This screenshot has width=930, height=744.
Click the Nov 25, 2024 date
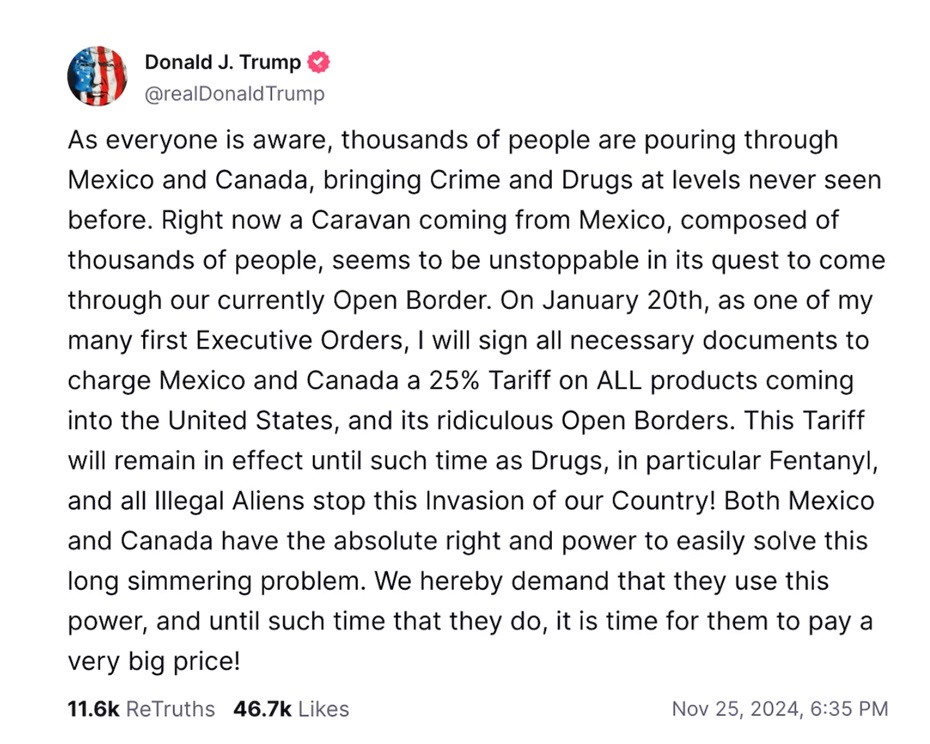[x=735, y=709]
